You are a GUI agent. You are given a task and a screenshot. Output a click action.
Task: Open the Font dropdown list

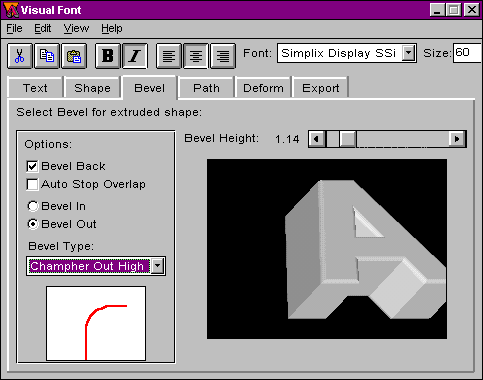click(x=408, y=53)
